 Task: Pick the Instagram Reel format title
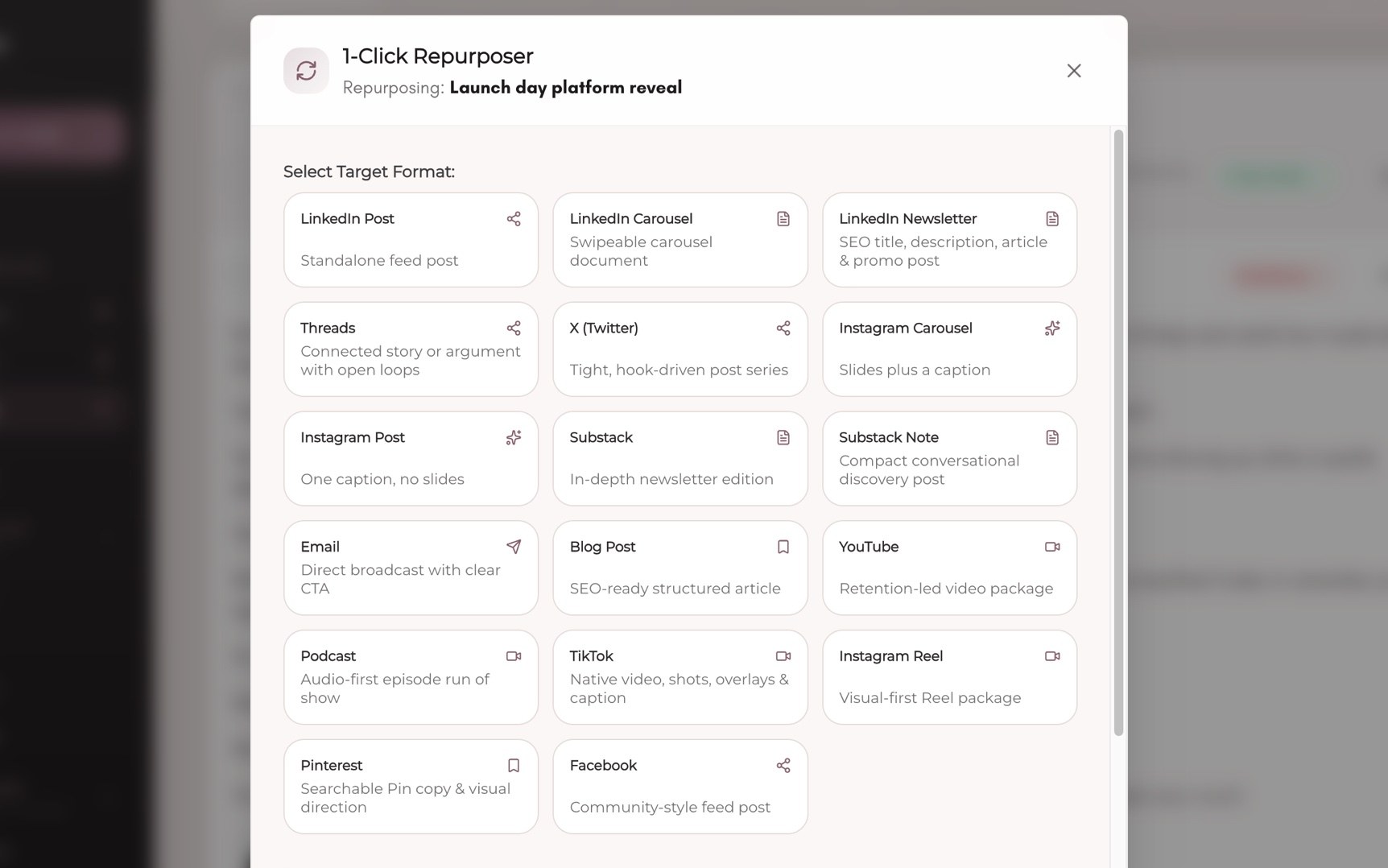(891, 656)
